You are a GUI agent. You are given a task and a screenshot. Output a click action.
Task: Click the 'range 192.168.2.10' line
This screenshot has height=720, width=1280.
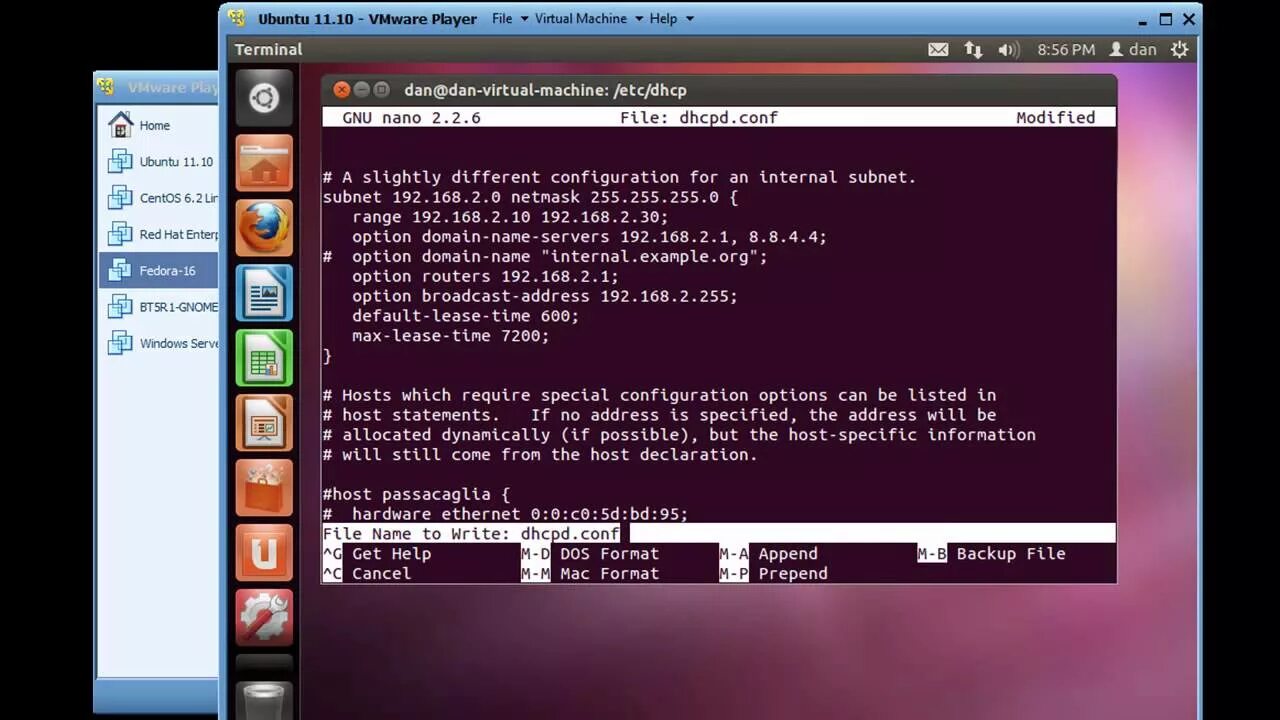click(x=510, y=216)
